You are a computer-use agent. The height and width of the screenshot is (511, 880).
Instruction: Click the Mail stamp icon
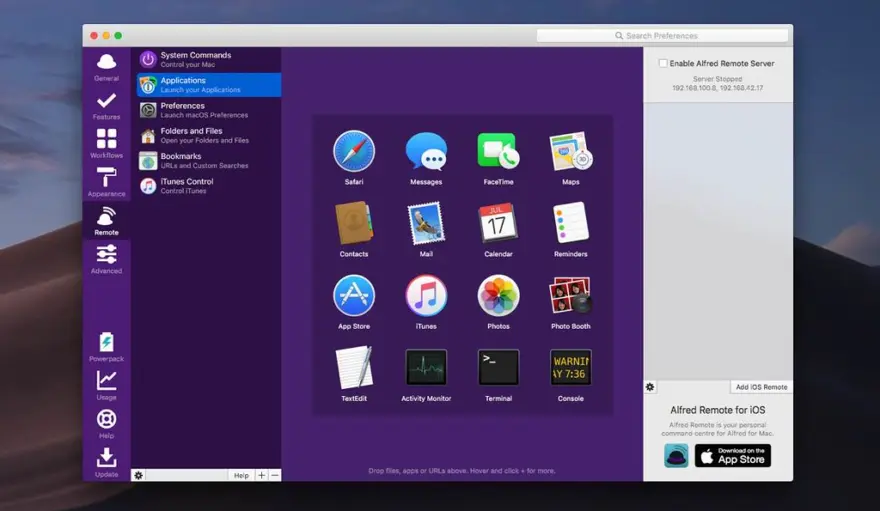click(426, 223)
